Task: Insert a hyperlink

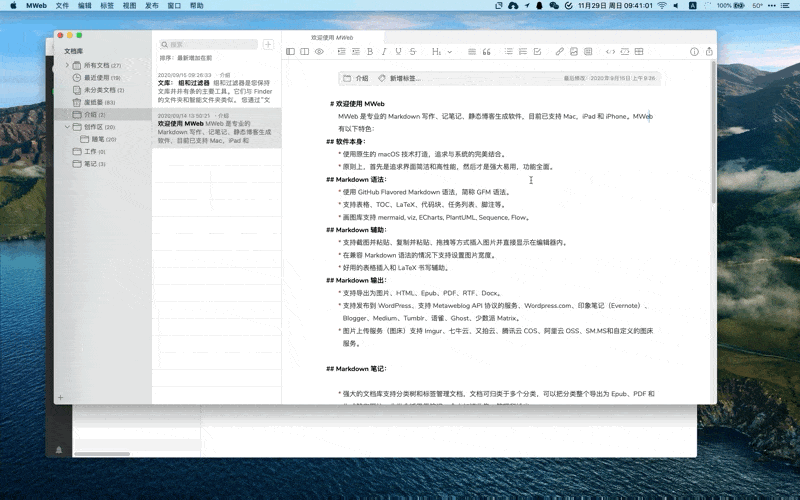Action: coord(560,52)
